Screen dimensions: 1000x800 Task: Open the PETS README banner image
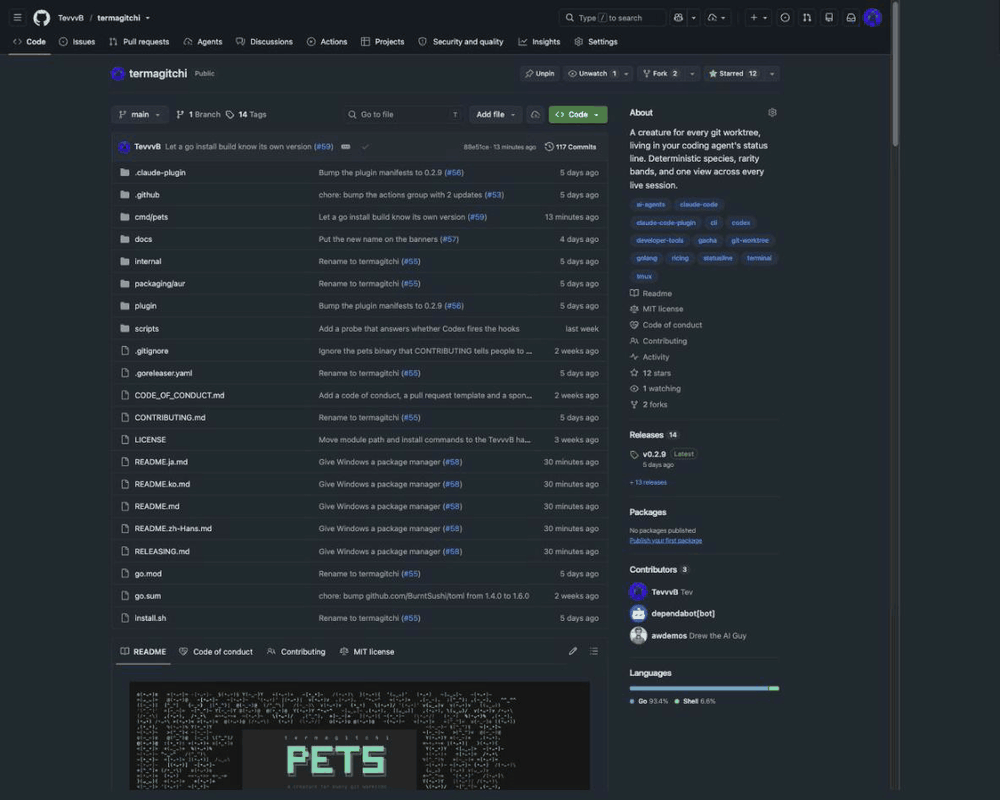(x=359, y=736)
